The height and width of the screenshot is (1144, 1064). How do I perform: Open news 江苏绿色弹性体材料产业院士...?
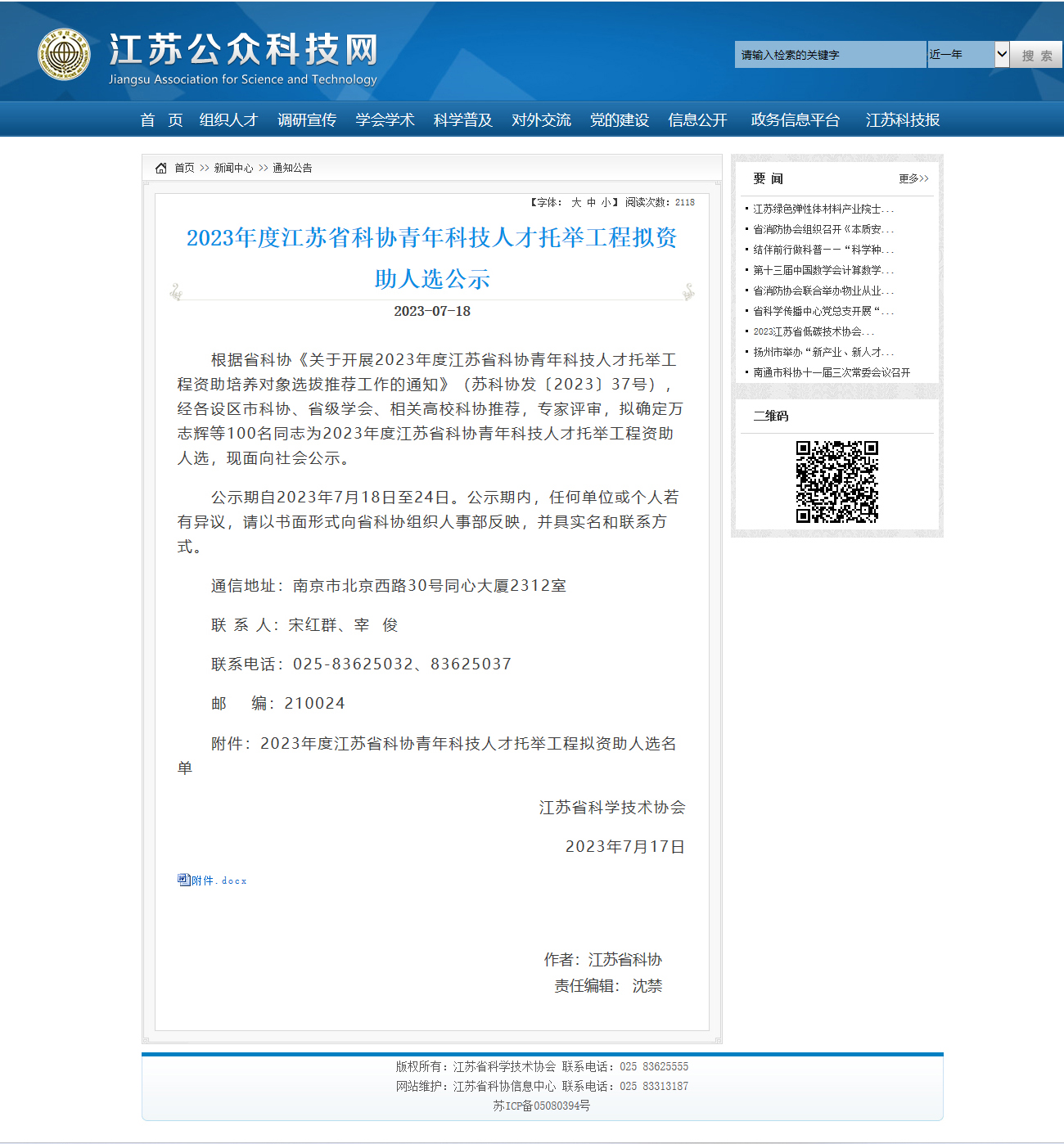[823, 209]
